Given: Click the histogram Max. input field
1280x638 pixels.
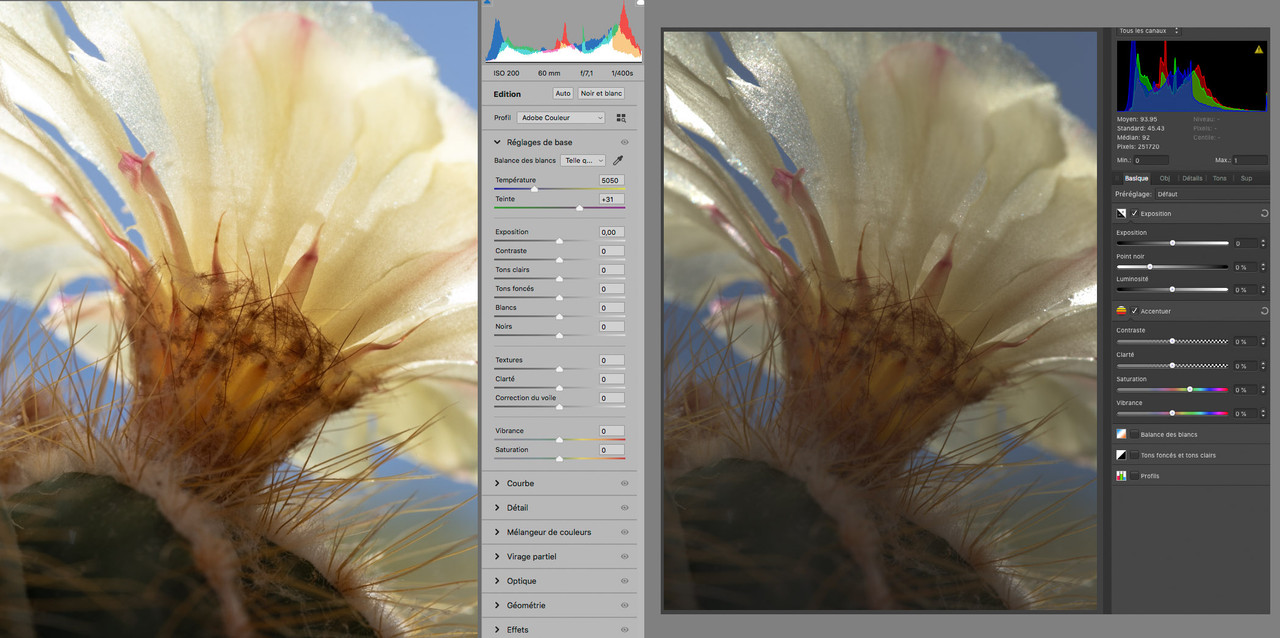Looking at the screenshot, I should coord(1250,160).
